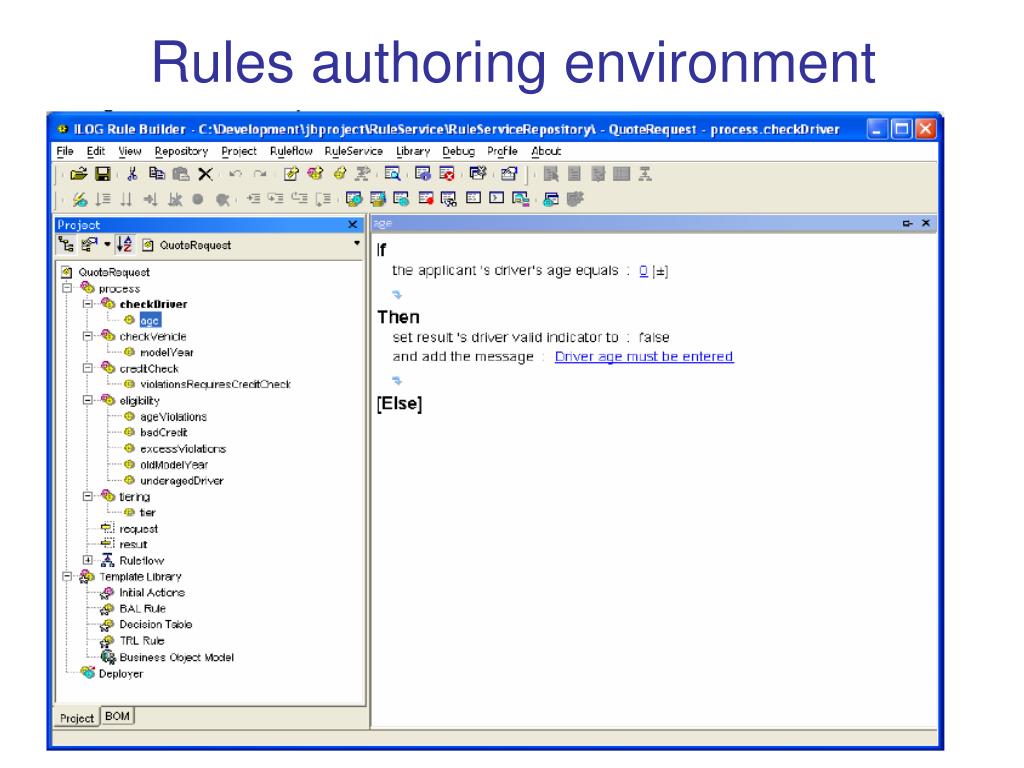The height and width of the screenshot is (768, 1024).
Task: Click the [±] operator toggle after age value
Action: [x=660, y=271]
